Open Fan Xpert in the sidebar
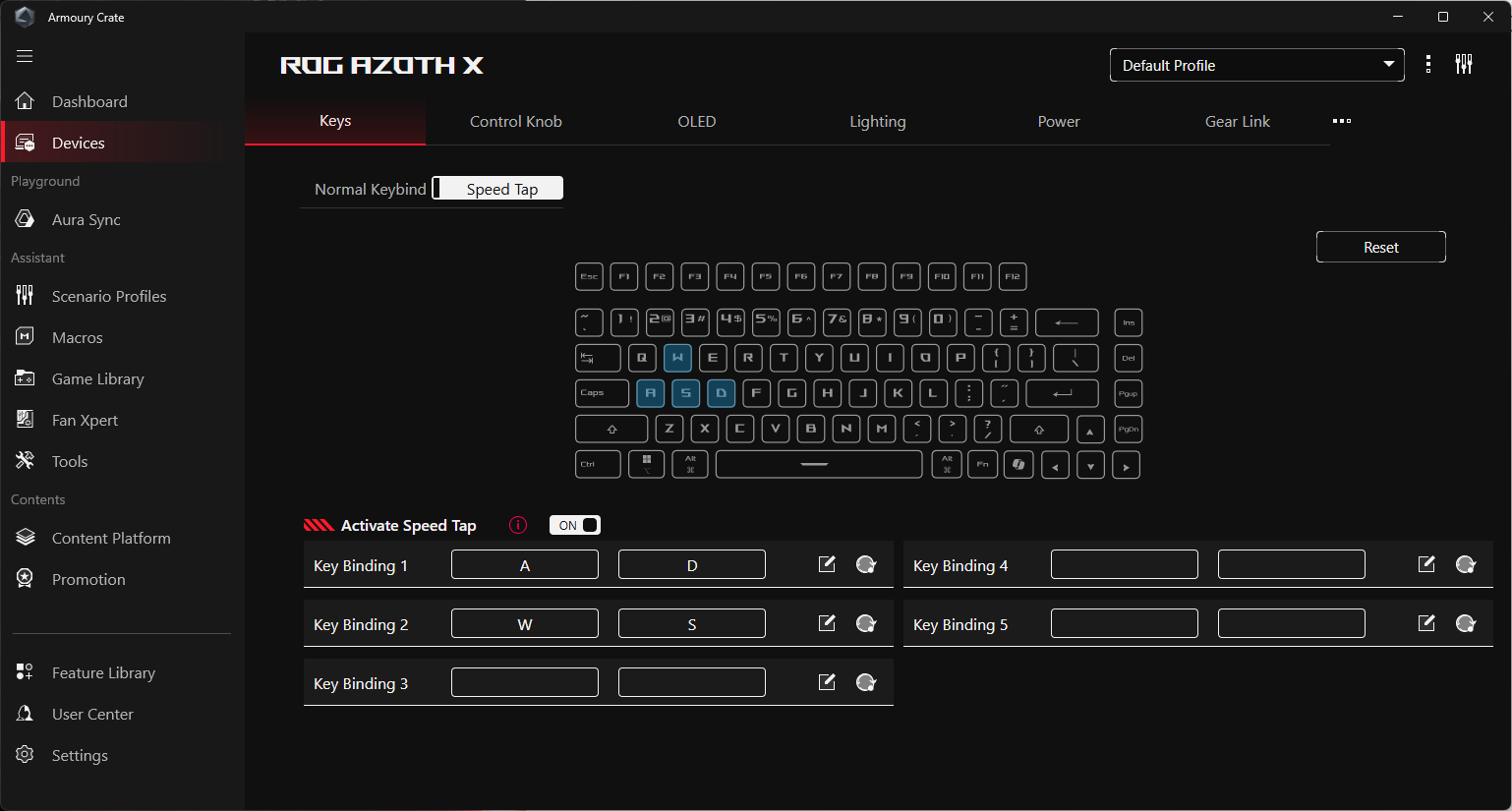This screenshot has width=1512, height=811. (85, 420)
